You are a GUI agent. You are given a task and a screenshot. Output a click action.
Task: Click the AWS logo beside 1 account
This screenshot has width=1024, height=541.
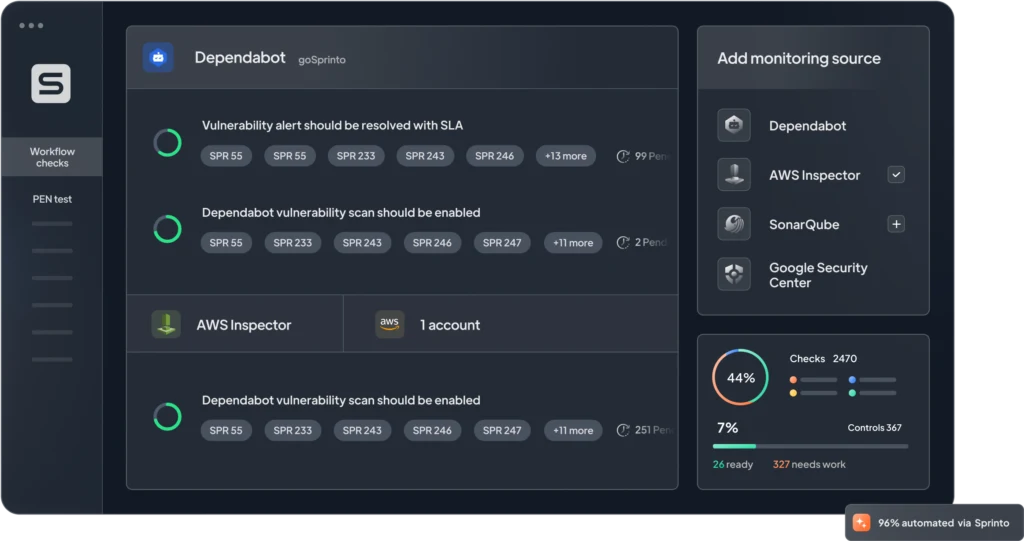pyautogui.click(x=390, y=324)
